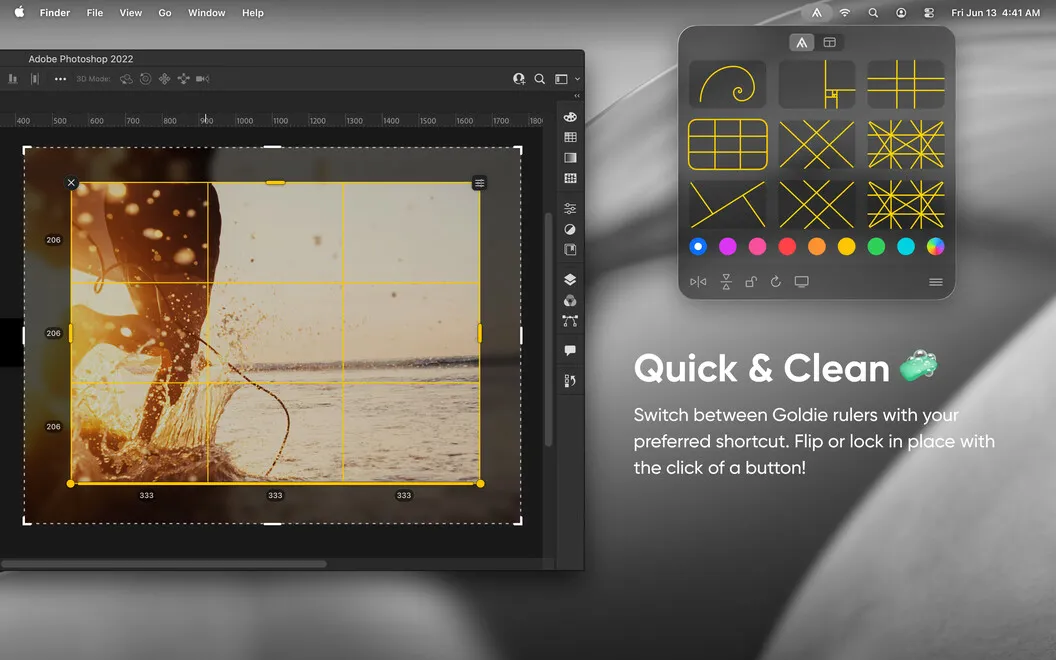Open the Finder menu

click(x=55, y=13)
